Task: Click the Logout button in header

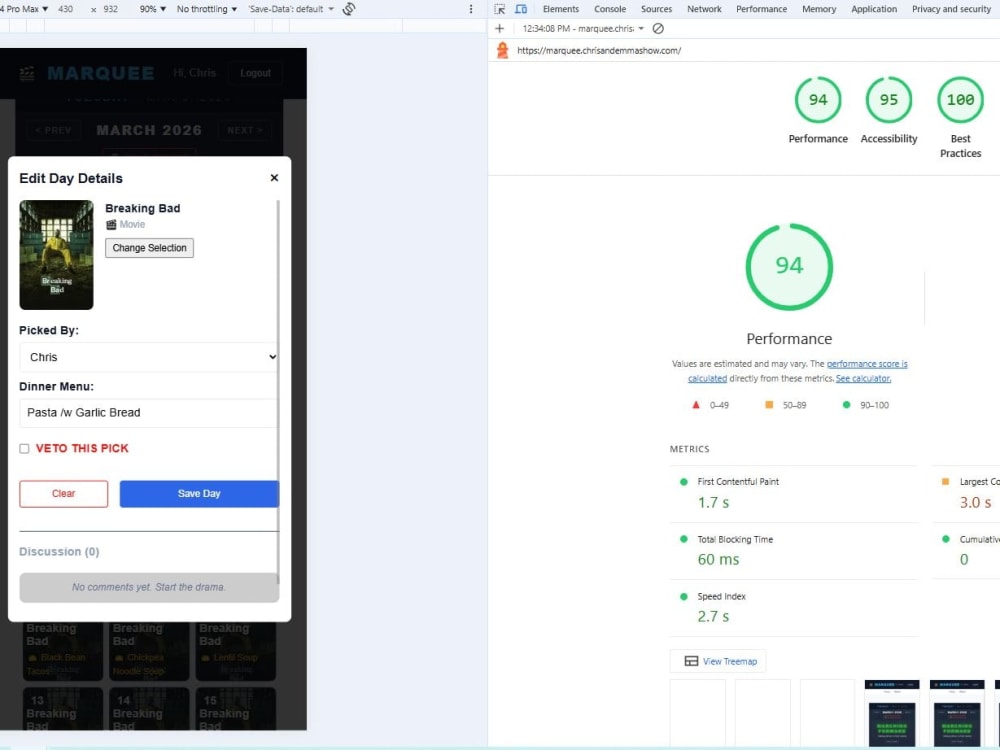Action: tap(255, 73)
